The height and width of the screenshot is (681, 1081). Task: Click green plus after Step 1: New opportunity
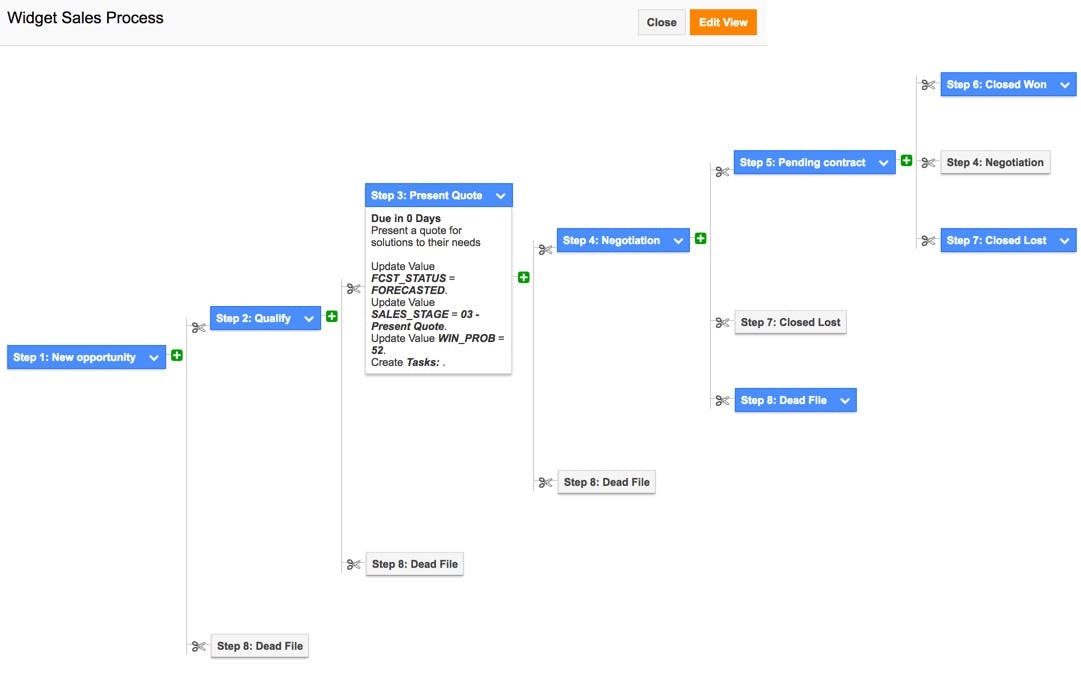click(x=177, y=355)
